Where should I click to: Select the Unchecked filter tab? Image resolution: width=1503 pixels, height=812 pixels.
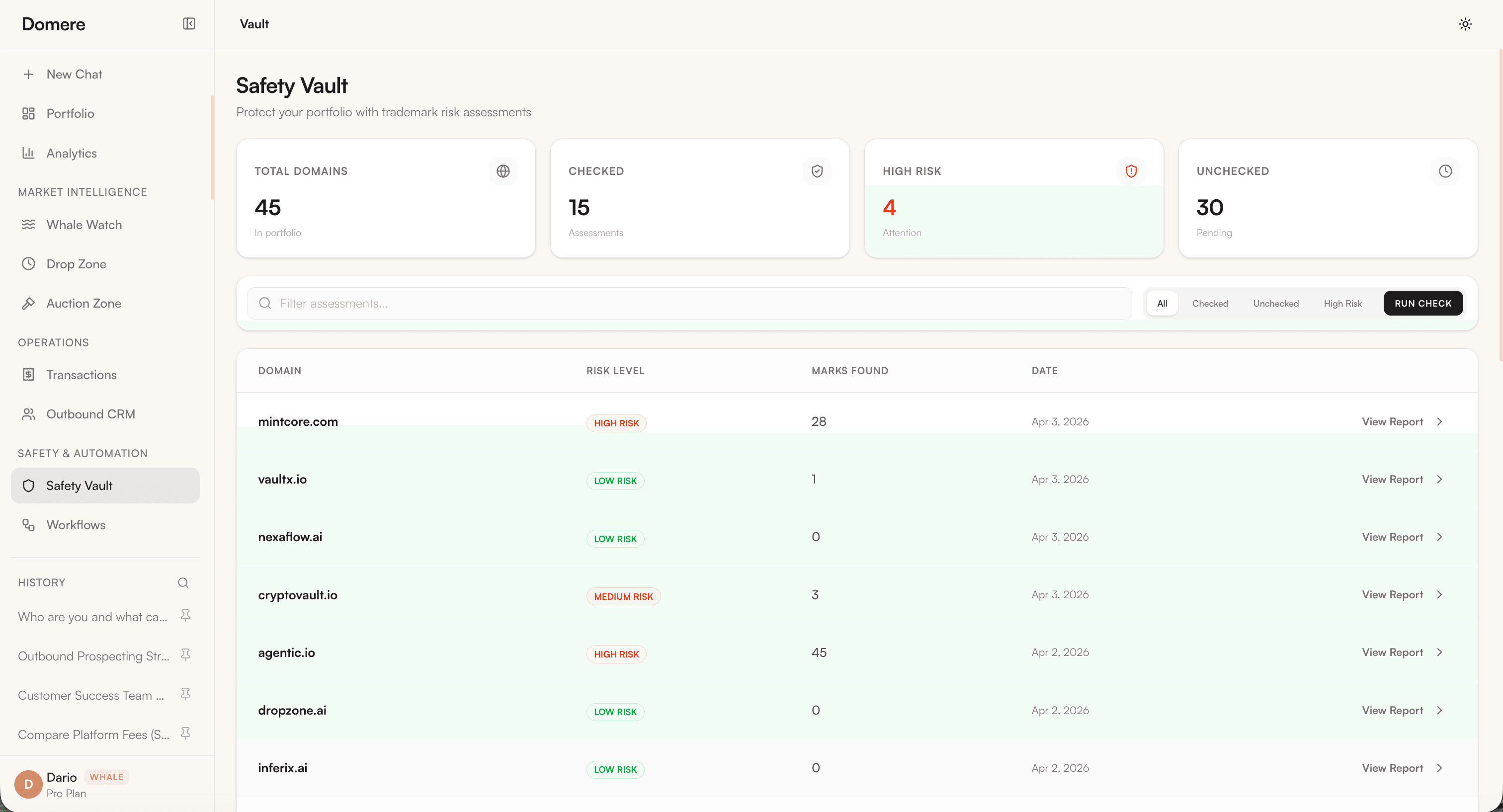tap(1275, 303)
